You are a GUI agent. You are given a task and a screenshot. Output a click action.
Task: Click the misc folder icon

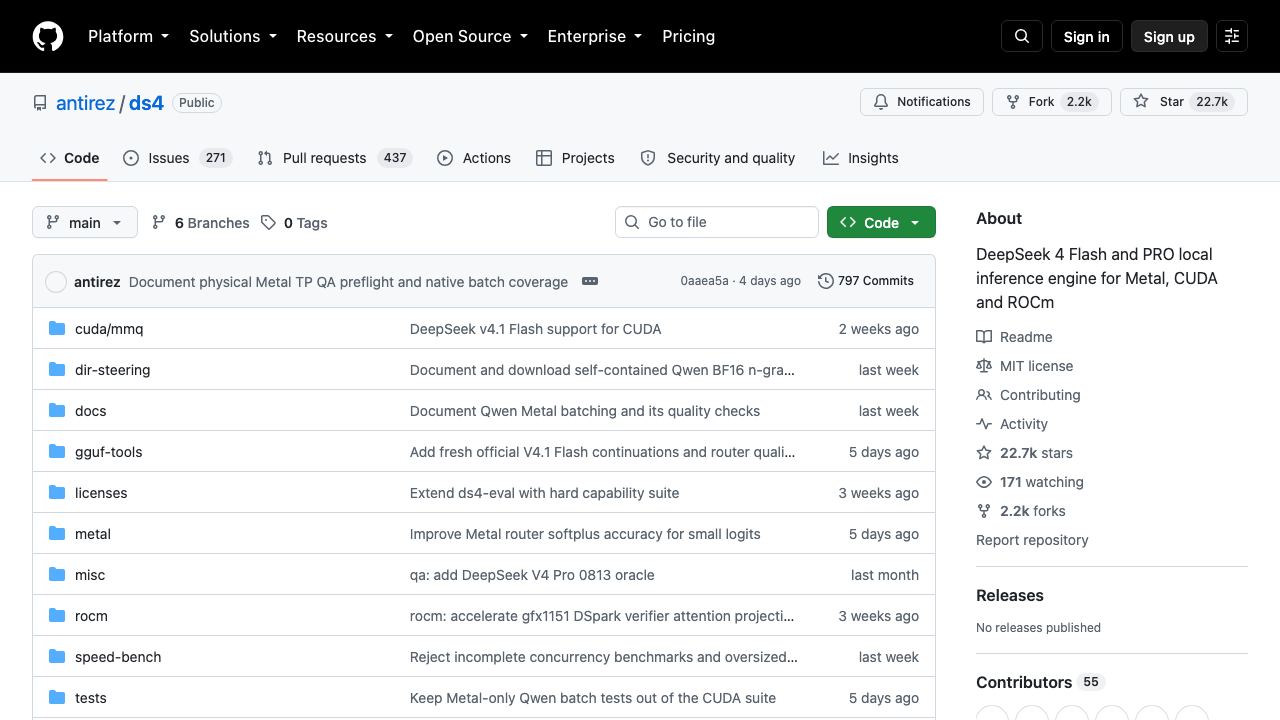[57, 574]
